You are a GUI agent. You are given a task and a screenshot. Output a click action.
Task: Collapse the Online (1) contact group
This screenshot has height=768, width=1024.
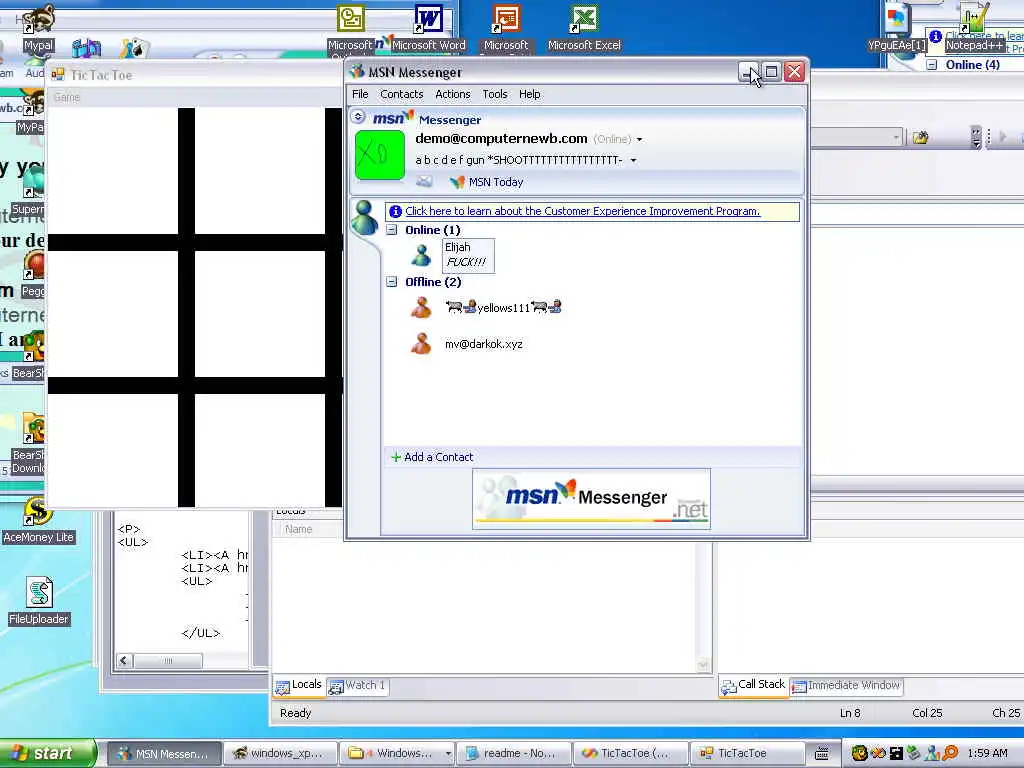tap(391, 230)
